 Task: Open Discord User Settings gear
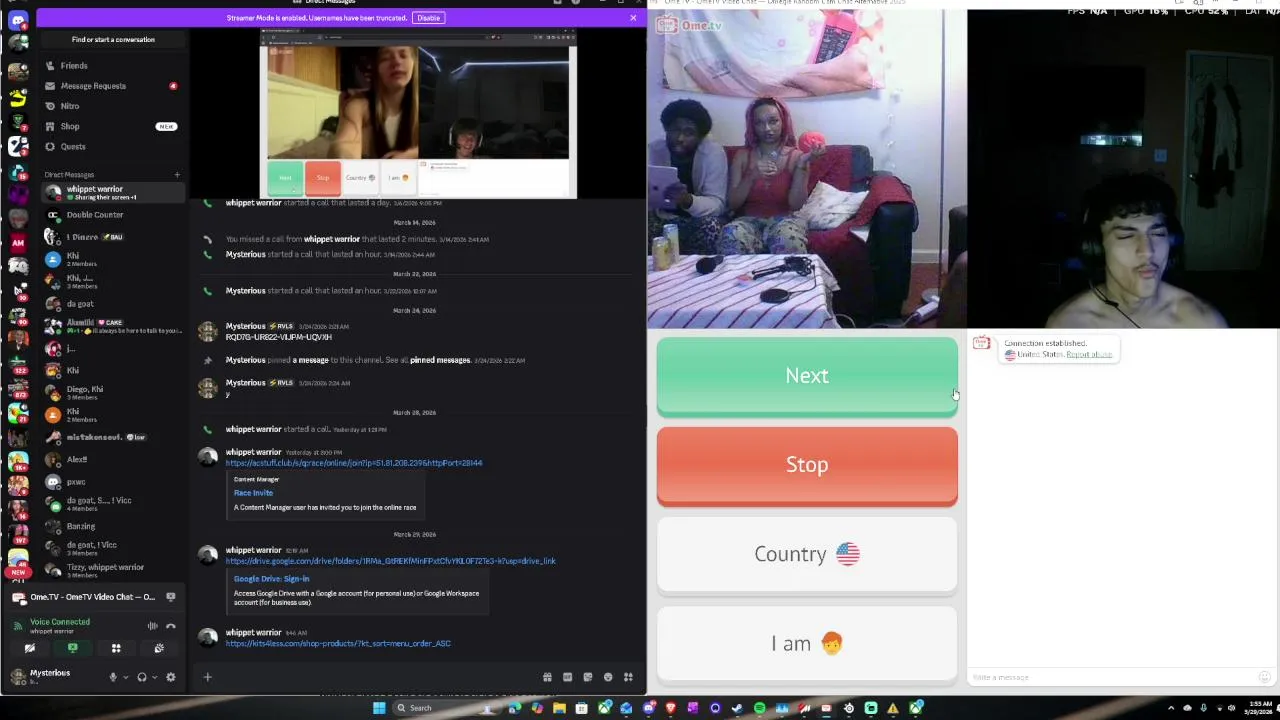coord(171,677)
